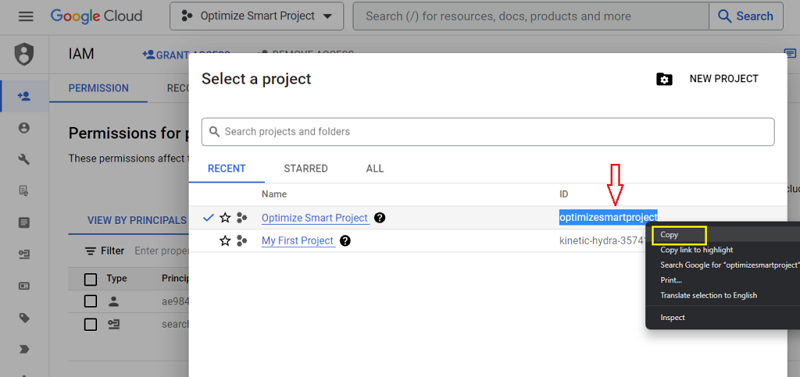Select the add-person IAM sidebar icon
Image resolution: width=800 pixels, height=377 pixels.
(x=24, y=96)
